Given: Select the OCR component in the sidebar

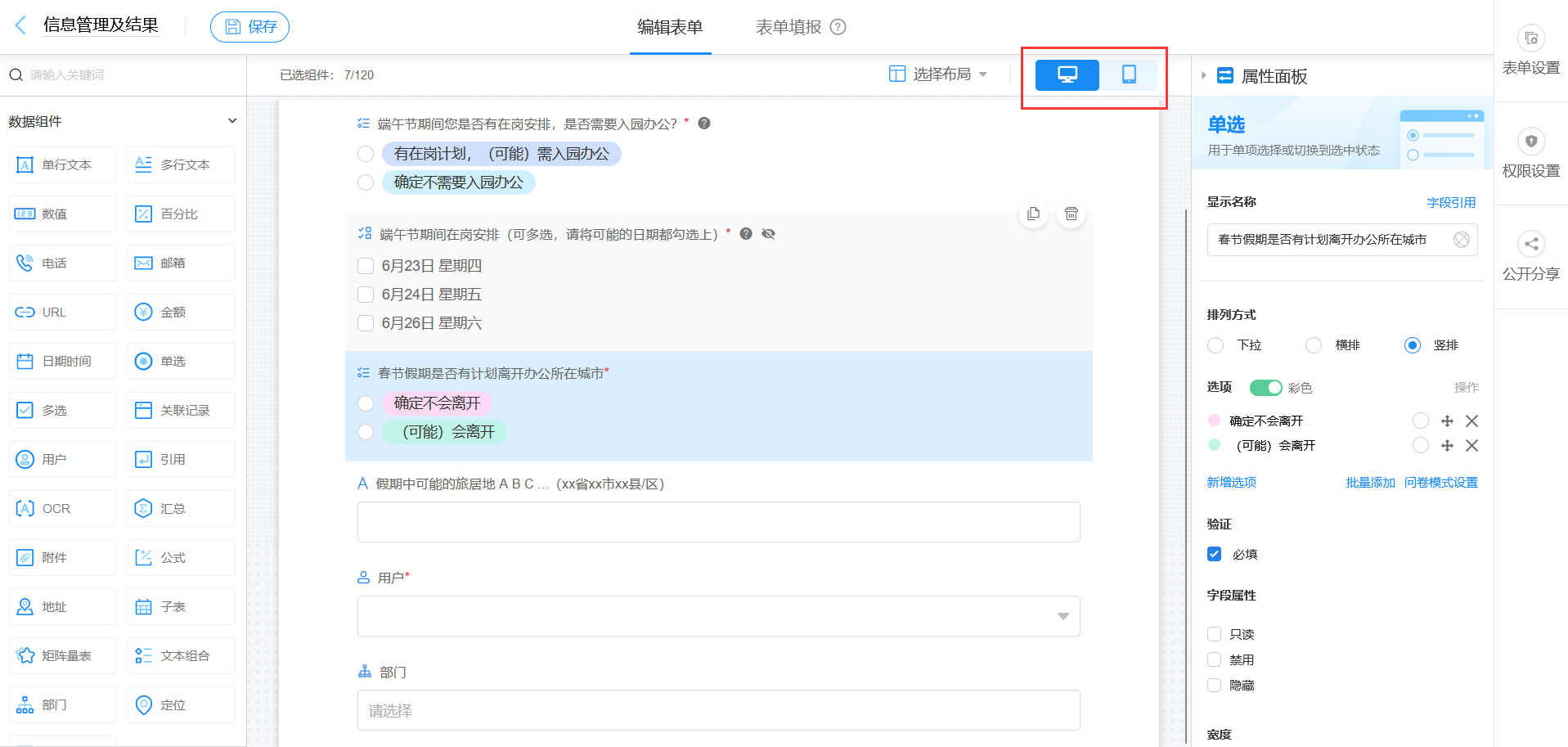Looking at the screenshot, I should [x=62, y=508].
